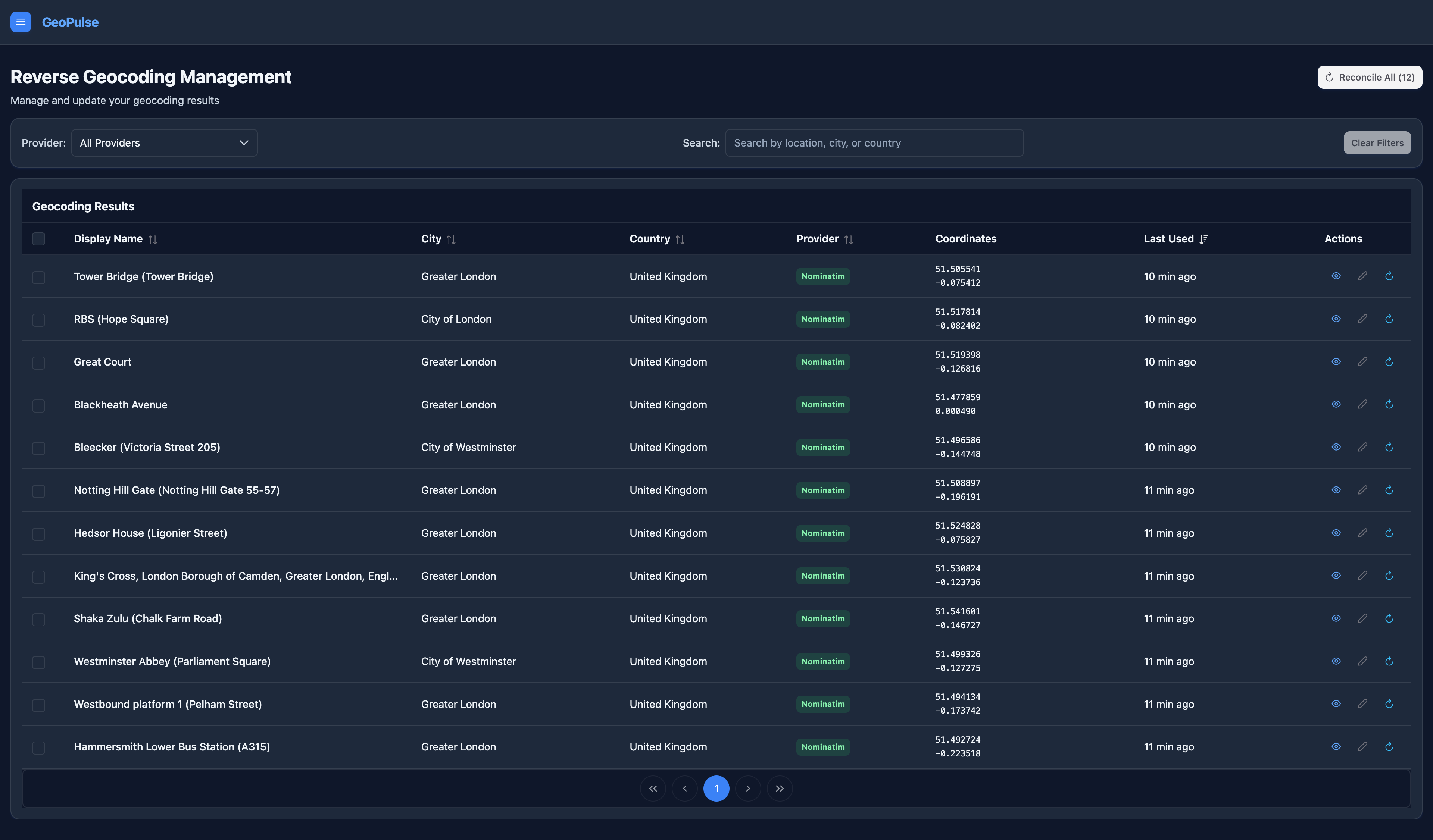
Task: Edit Hammersmith Lower Bus Station entry
Action: tap(1362, 747)
